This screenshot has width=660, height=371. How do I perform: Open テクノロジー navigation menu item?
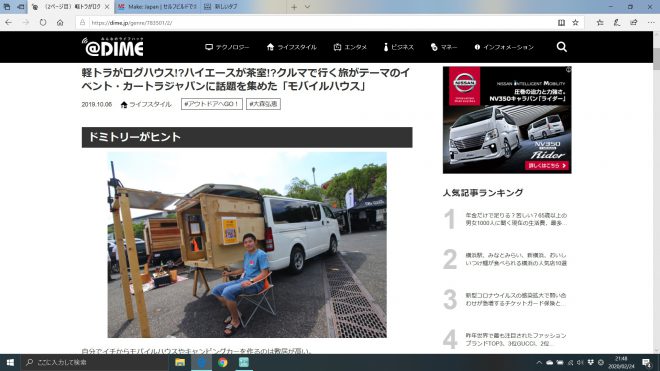pos(227,47)
